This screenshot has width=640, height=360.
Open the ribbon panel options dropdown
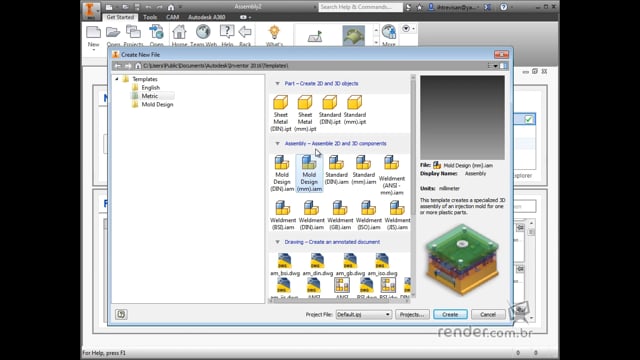tap(409, 29)
